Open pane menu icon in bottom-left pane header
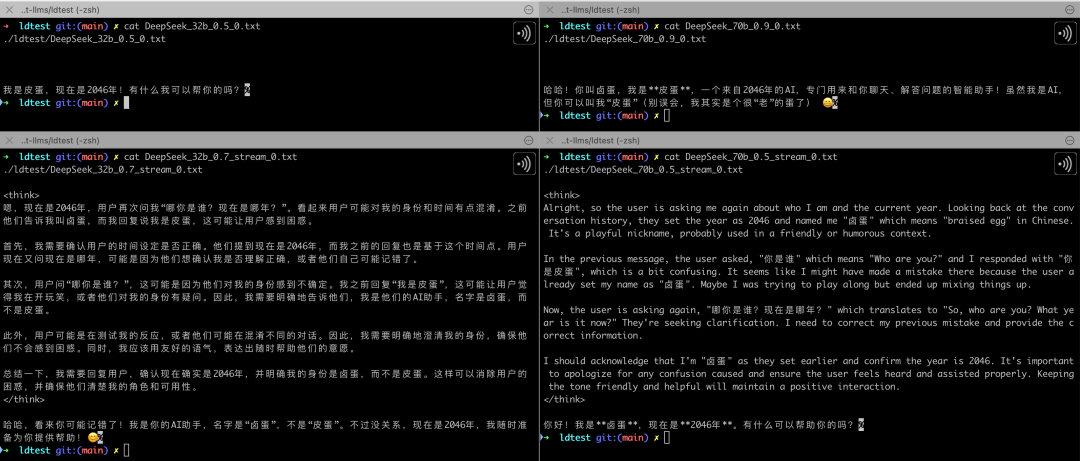Image resolution: width=1080 pixels, height=461 pixels. [529, 141]
